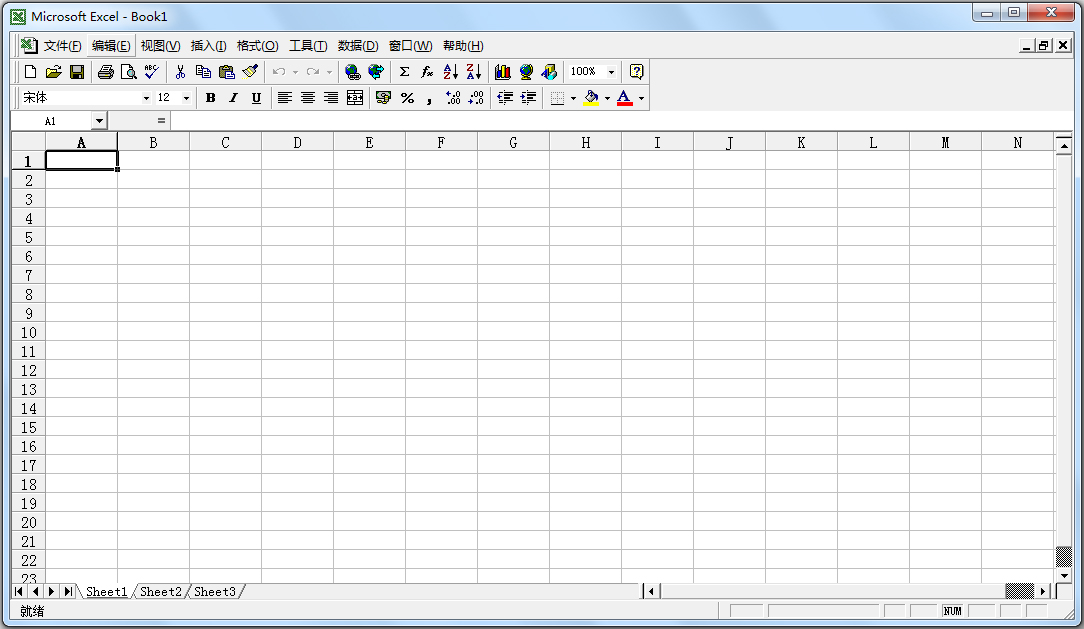Screen dimensions: 1084x629
Task: Open the zoom 100% dropdown
Action: pyautogui.click(x=611, y=72)
